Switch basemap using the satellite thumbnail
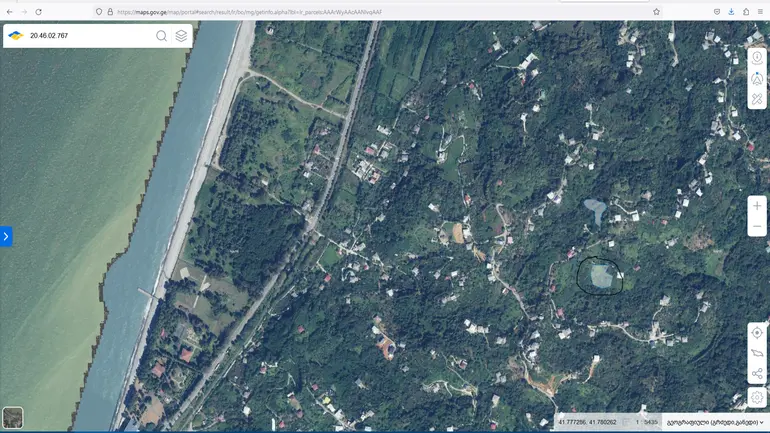 tap(13, 418)
